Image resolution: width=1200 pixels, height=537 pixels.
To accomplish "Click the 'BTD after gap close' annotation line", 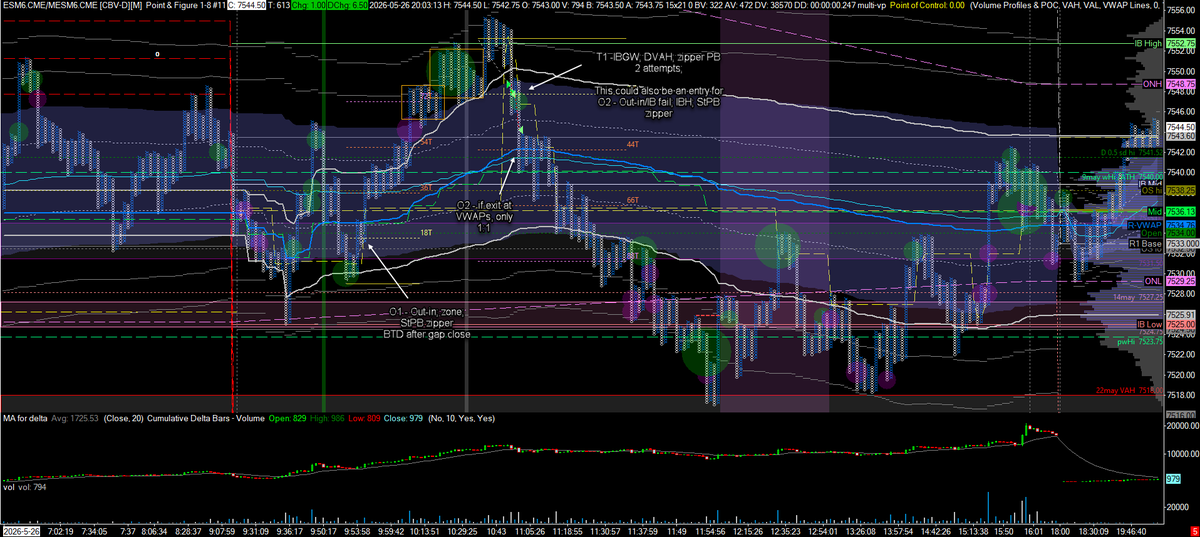I will coord(426,334).
